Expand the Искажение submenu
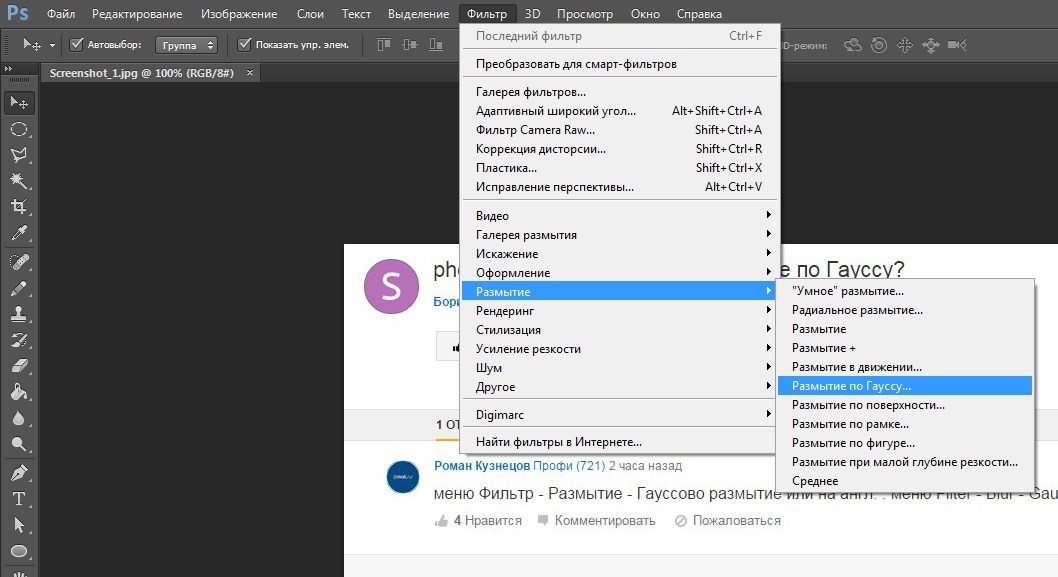 [x=619, y=253]
